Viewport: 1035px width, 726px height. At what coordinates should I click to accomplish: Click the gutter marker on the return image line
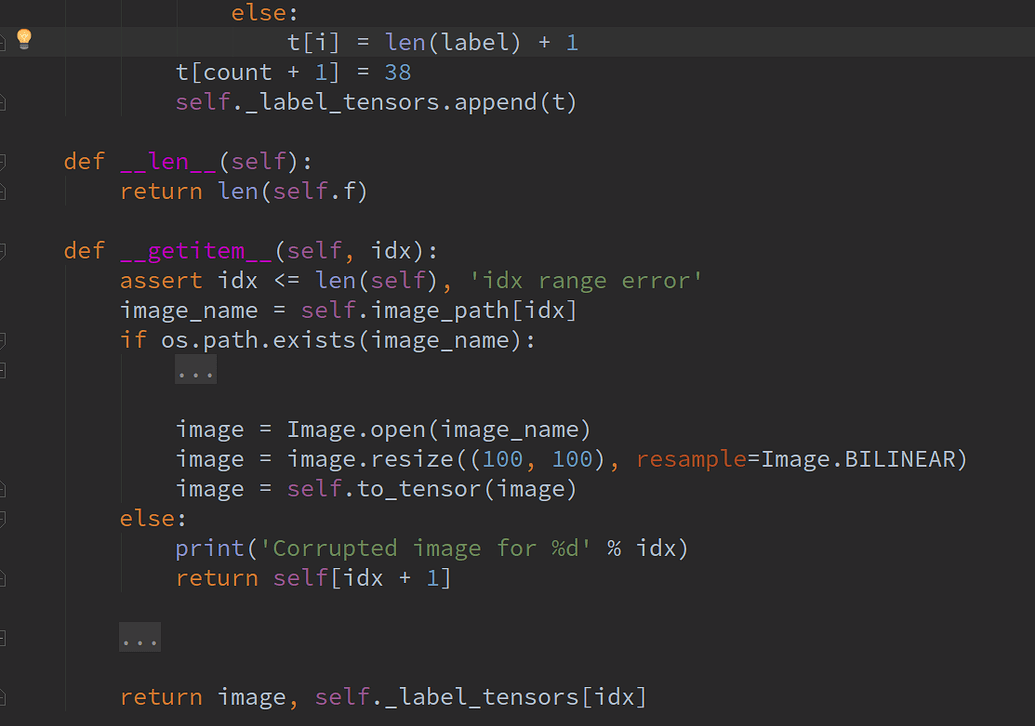click(x=6, y=697)
